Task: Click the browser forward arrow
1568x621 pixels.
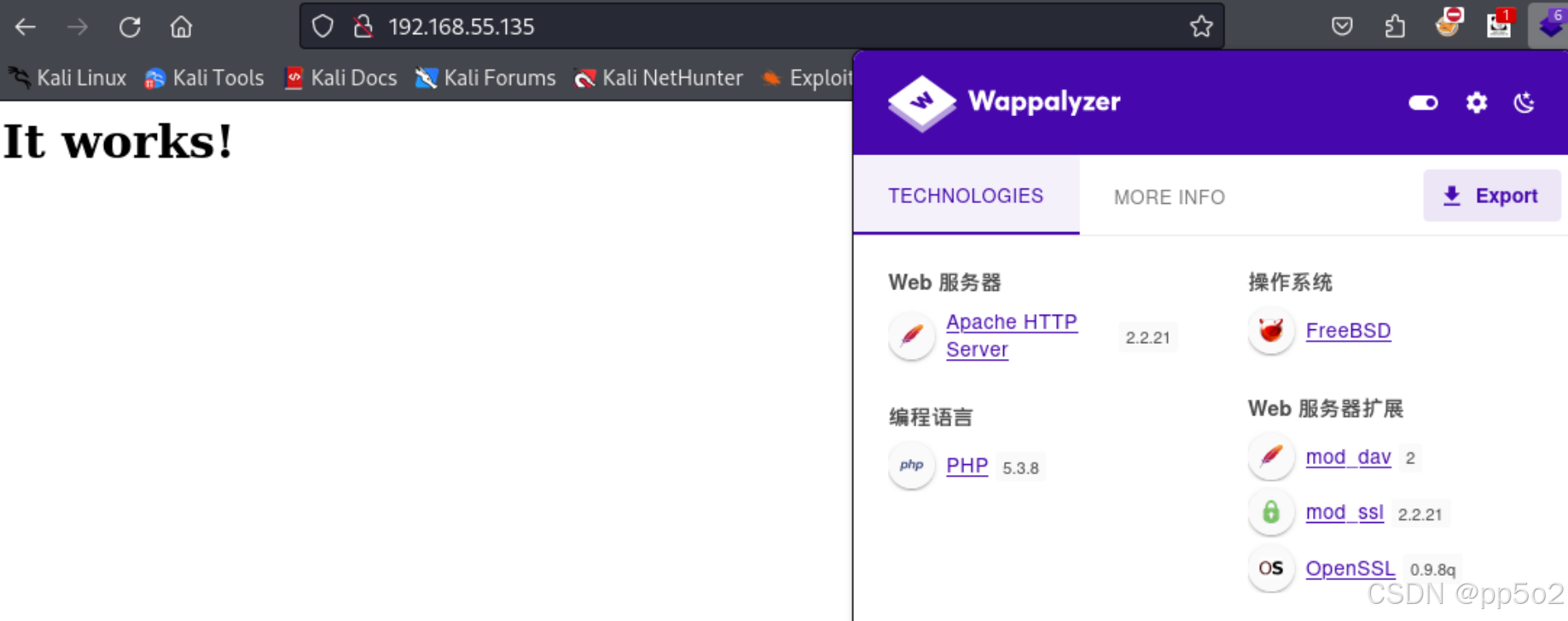Action: tap(78, 27)
